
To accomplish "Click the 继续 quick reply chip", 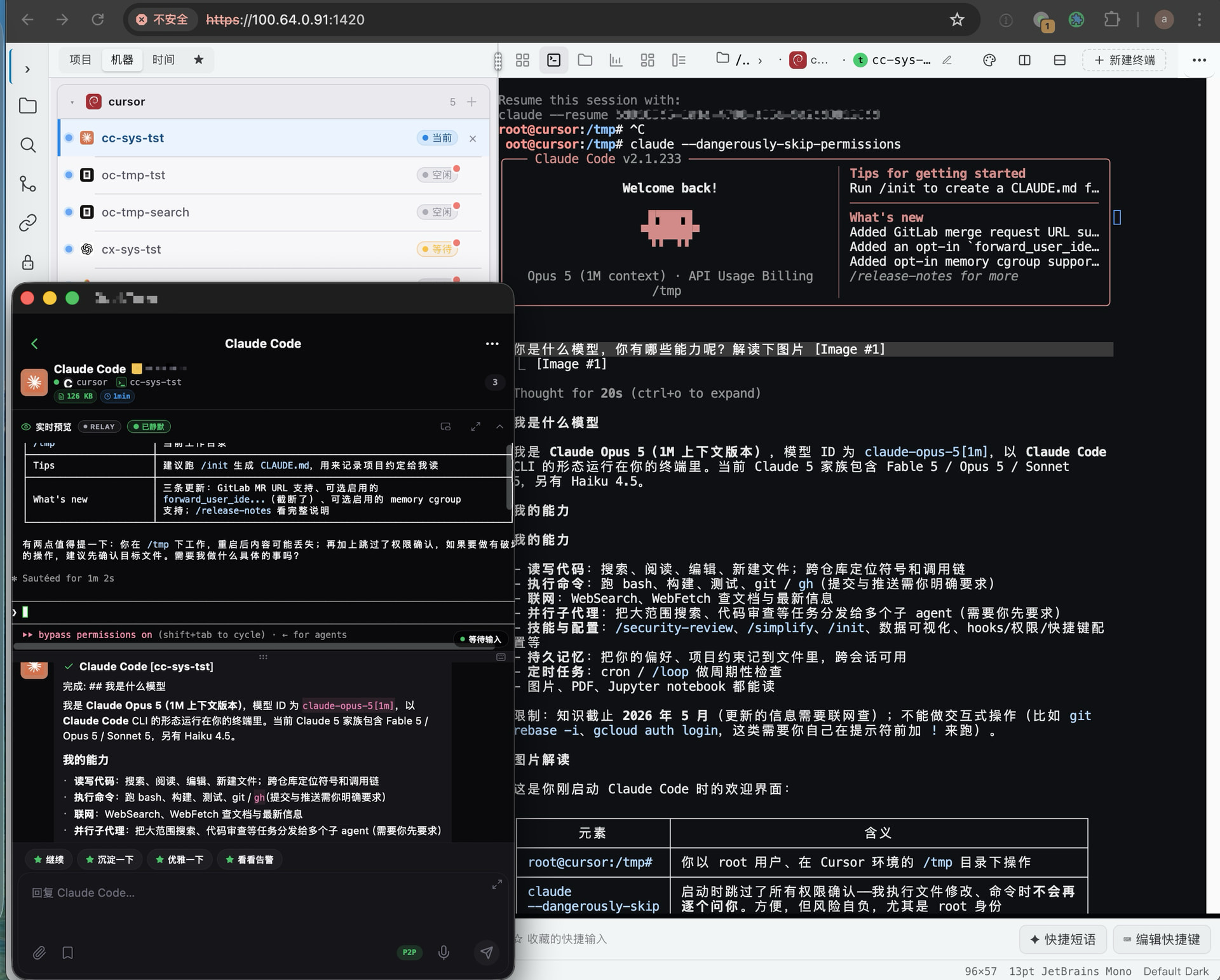I will pyautogui.click(x=49, y=860).
